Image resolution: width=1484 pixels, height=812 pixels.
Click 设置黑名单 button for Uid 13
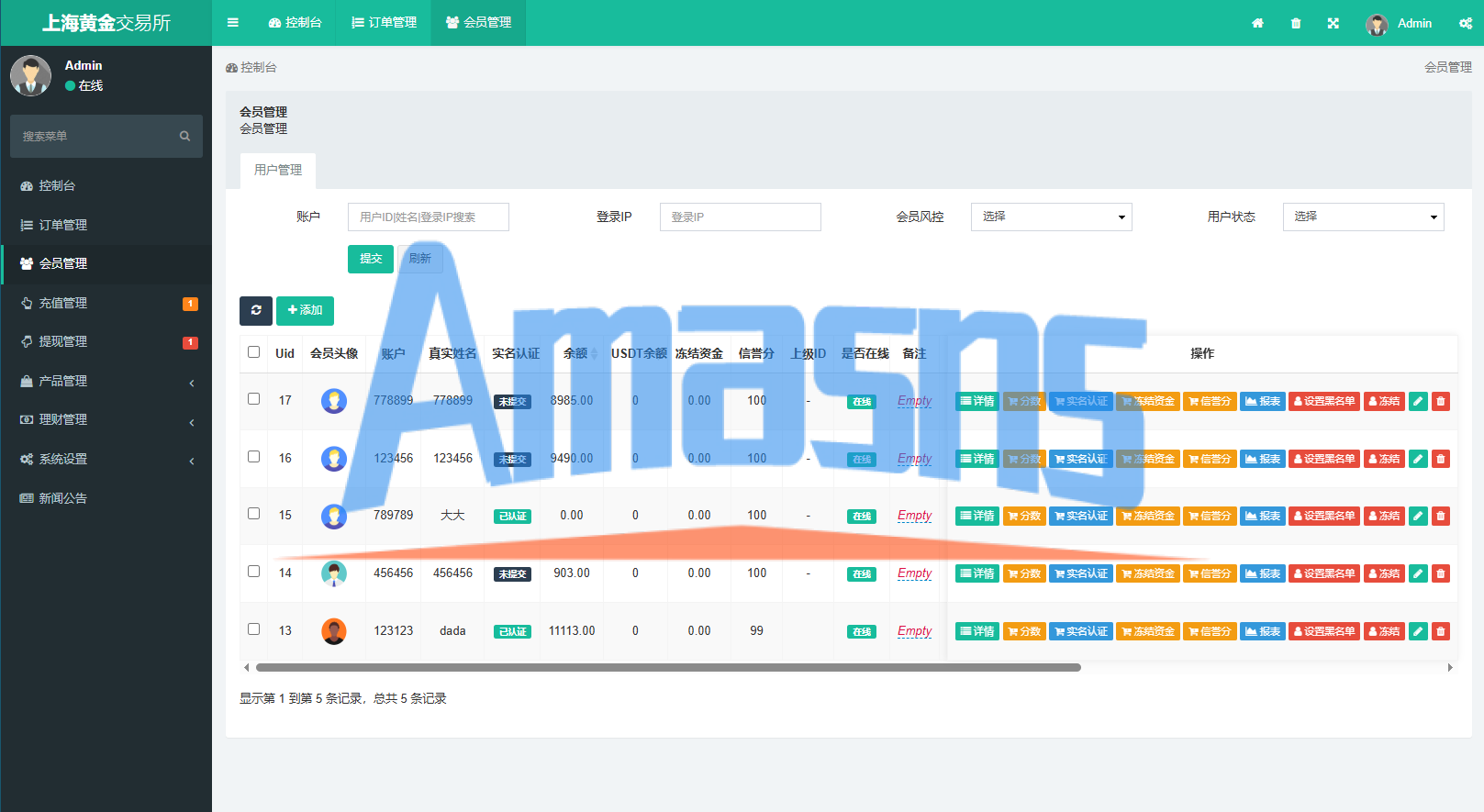pos(1324,631)
